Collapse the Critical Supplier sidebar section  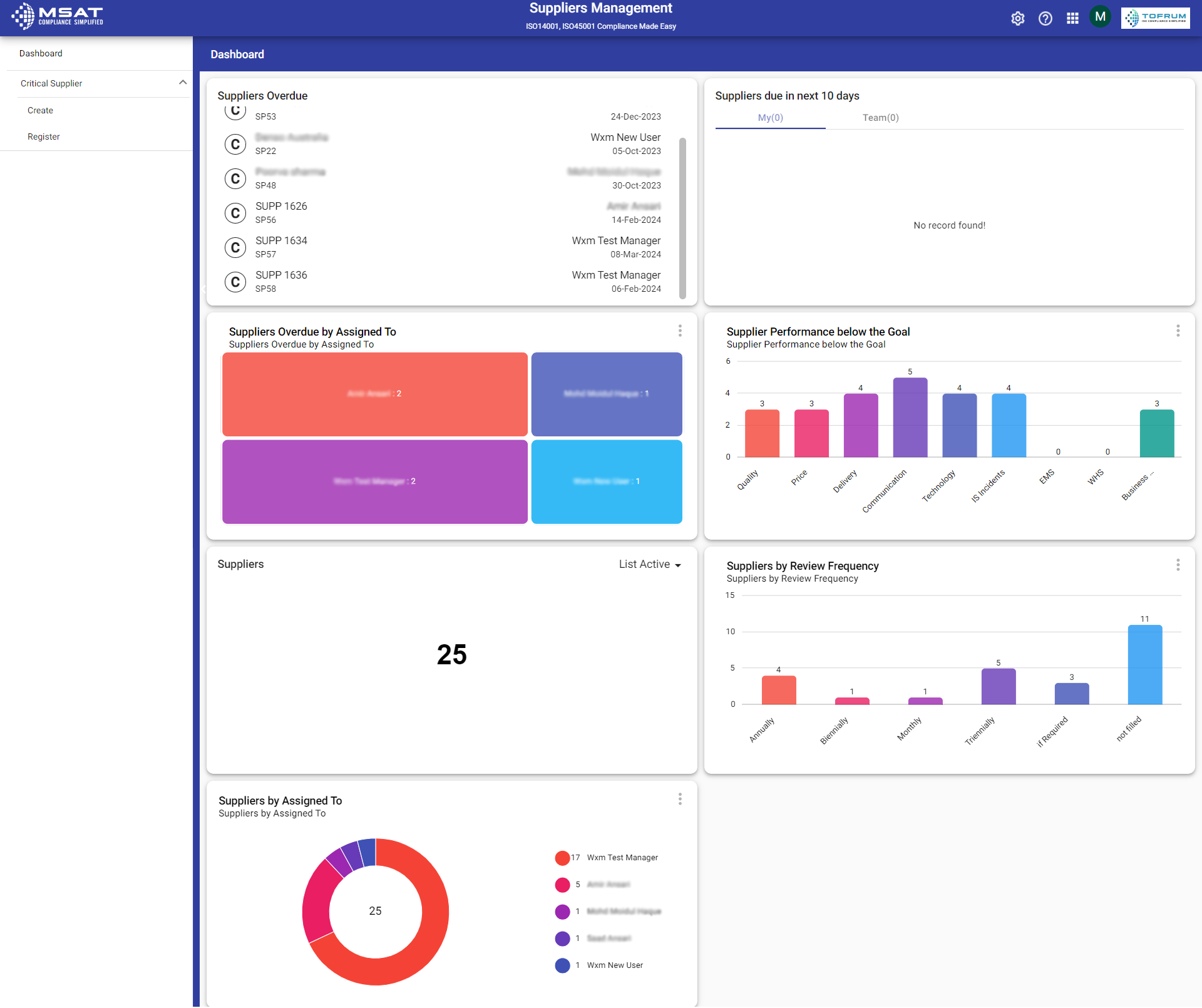[183, 83]
